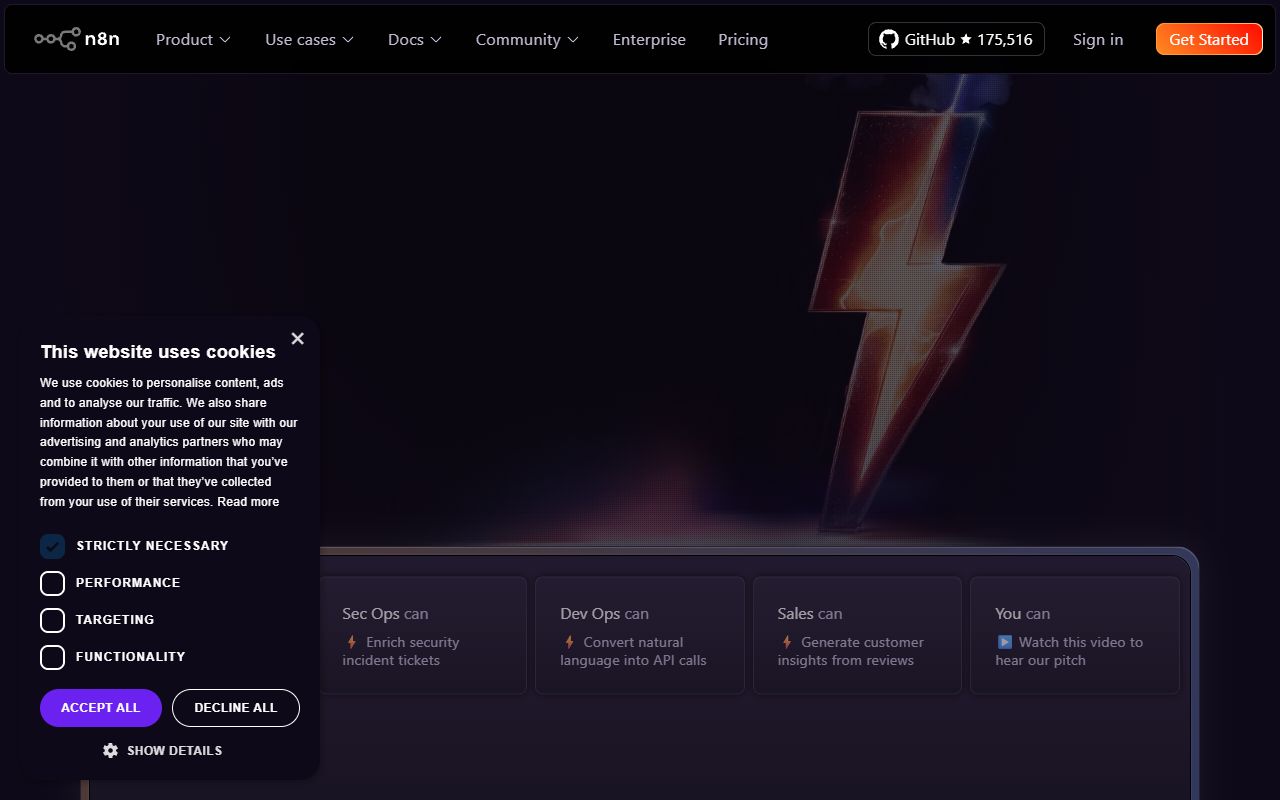Click the n8n logo
This screenshot has height=800, width=1280.
(x=77, y=38)
